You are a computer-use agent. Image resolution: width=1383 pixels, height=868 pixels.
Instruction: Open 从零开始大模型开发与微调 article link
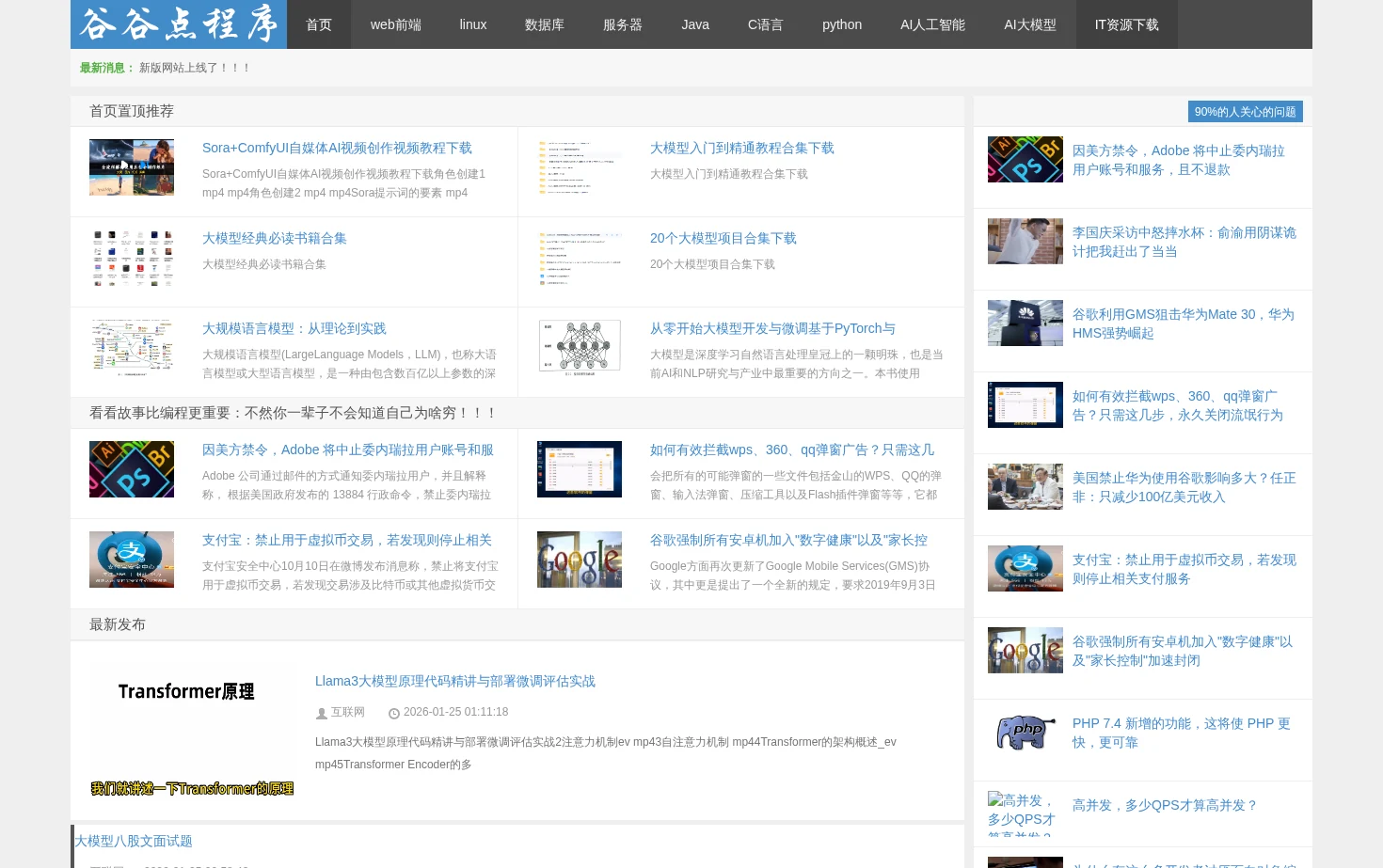click(772, 328)
